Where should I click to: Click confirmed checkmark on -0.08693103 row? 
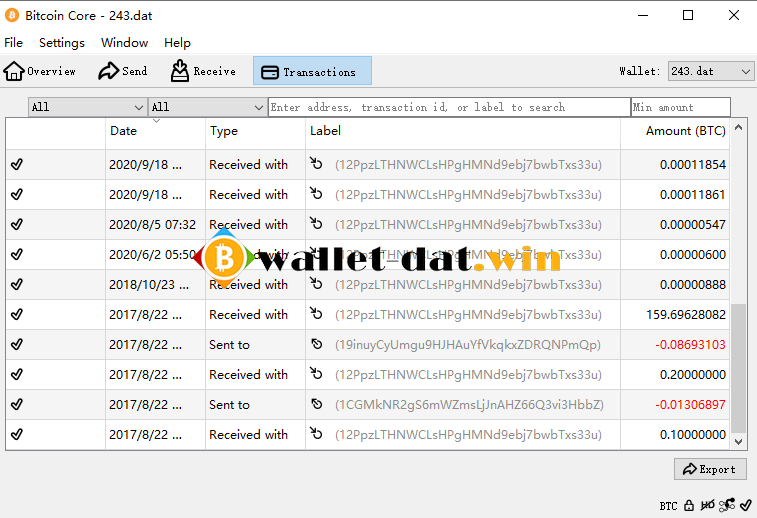pyautogui.click(x=17, y=344)
